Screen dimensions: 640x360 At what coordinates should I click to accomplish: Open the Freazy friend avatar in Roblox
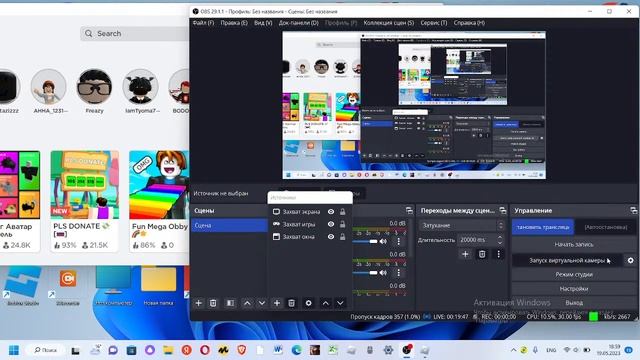(x=94, y=87)
